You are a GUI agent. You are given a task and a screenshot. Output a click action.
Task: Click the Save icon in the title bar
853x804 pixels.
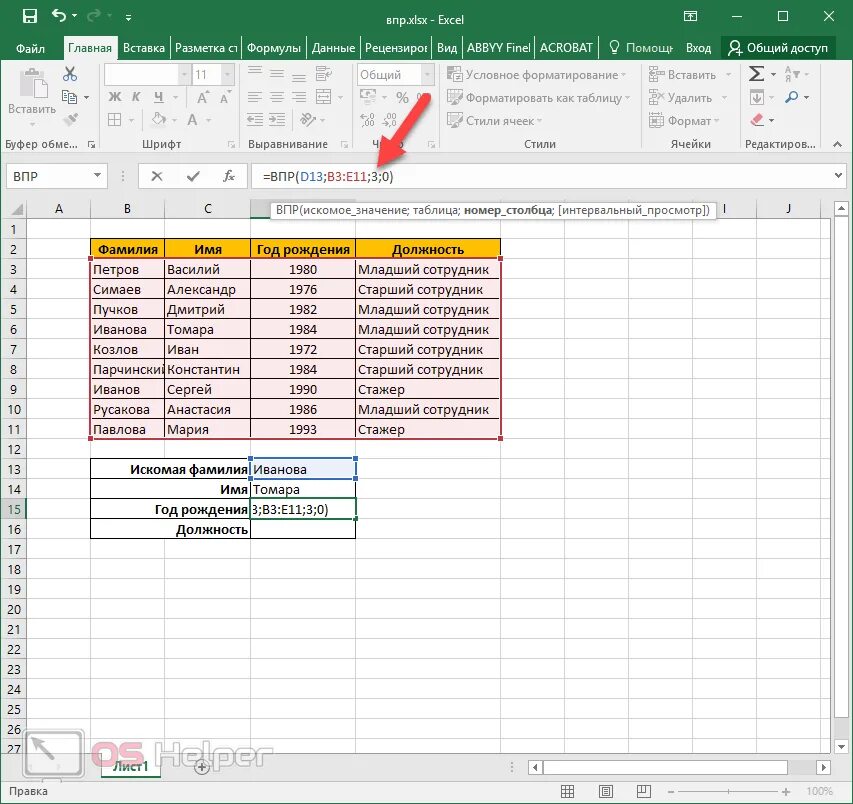[29, 16]
